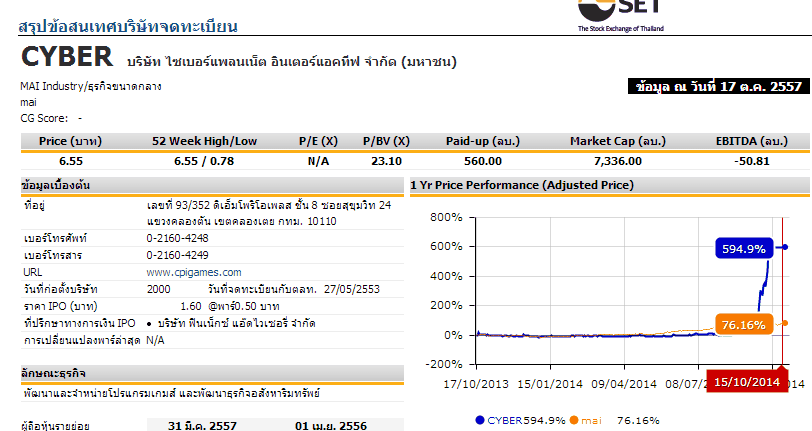The height and width of the screenshot is (431, 812).
Task: Click the 800% chart axis label
Action: click(x=446, y=217)
